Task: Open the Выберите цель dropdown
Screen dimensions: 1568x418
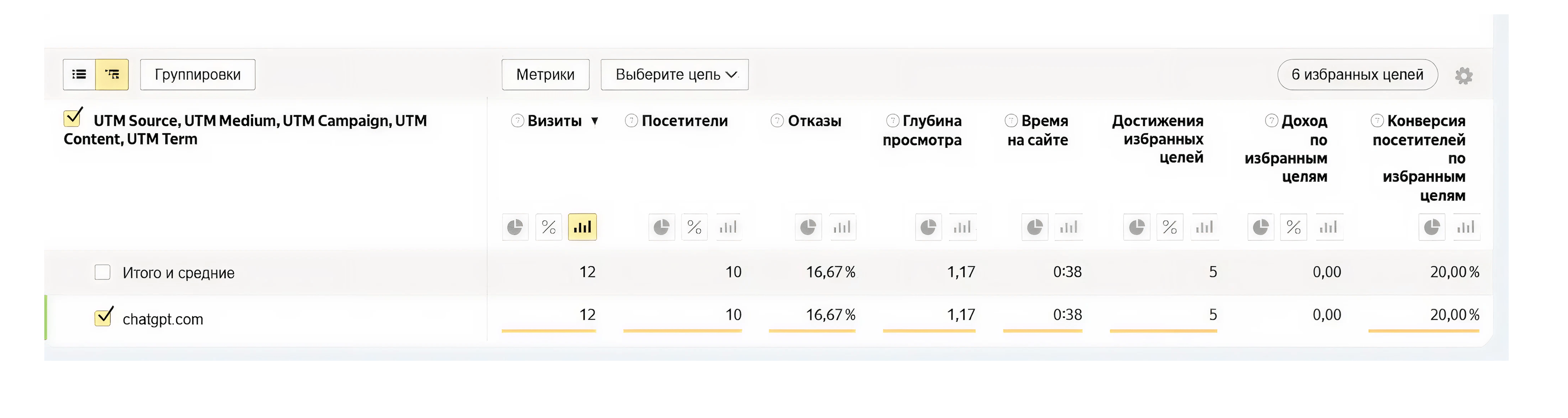Action: point(675,74)
